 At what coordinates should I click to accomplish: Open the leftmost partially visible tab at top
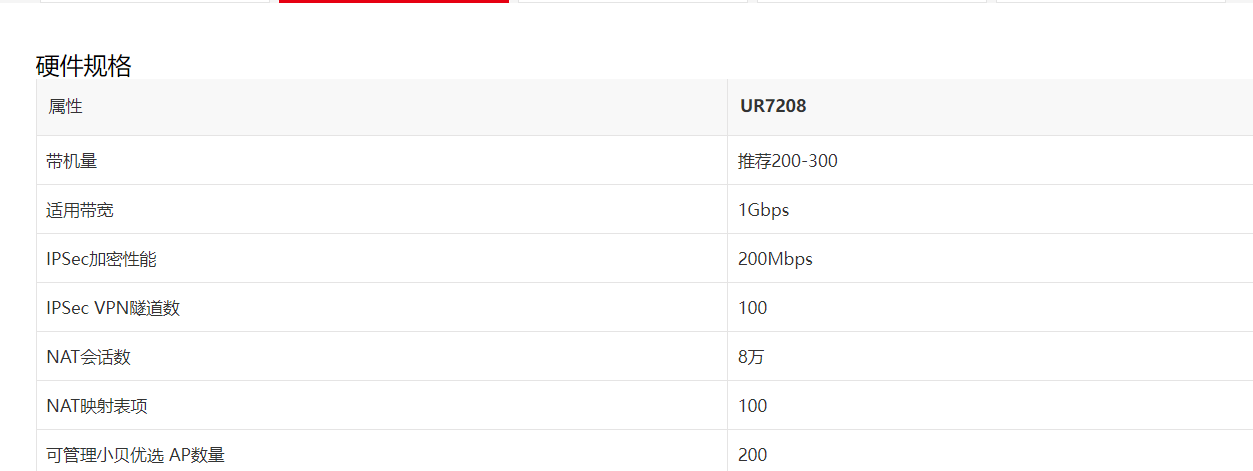pyautogui.click(x=155, y=2)
